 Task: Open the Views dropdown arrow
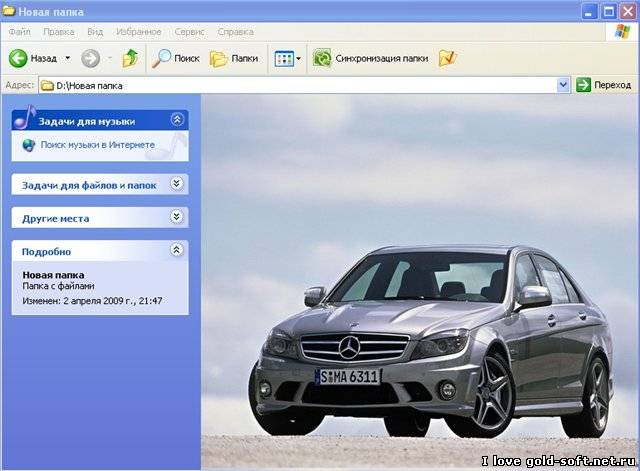tap(298, 59)
